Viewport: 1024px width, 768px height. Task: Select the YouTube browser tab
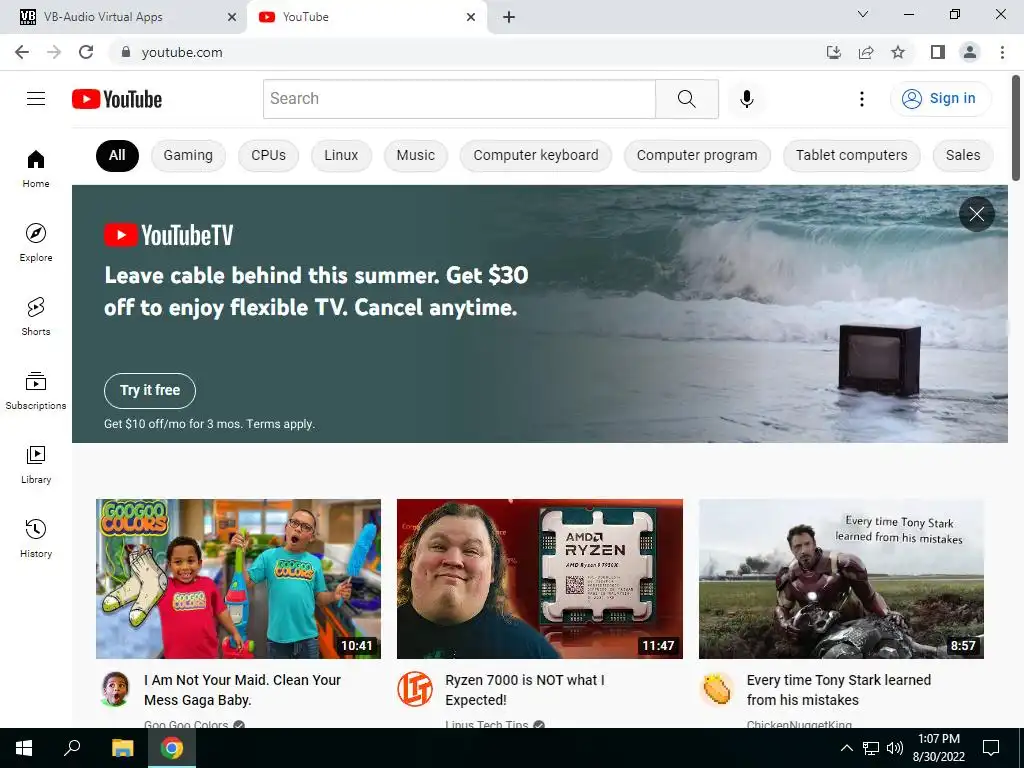pos(367,17)
